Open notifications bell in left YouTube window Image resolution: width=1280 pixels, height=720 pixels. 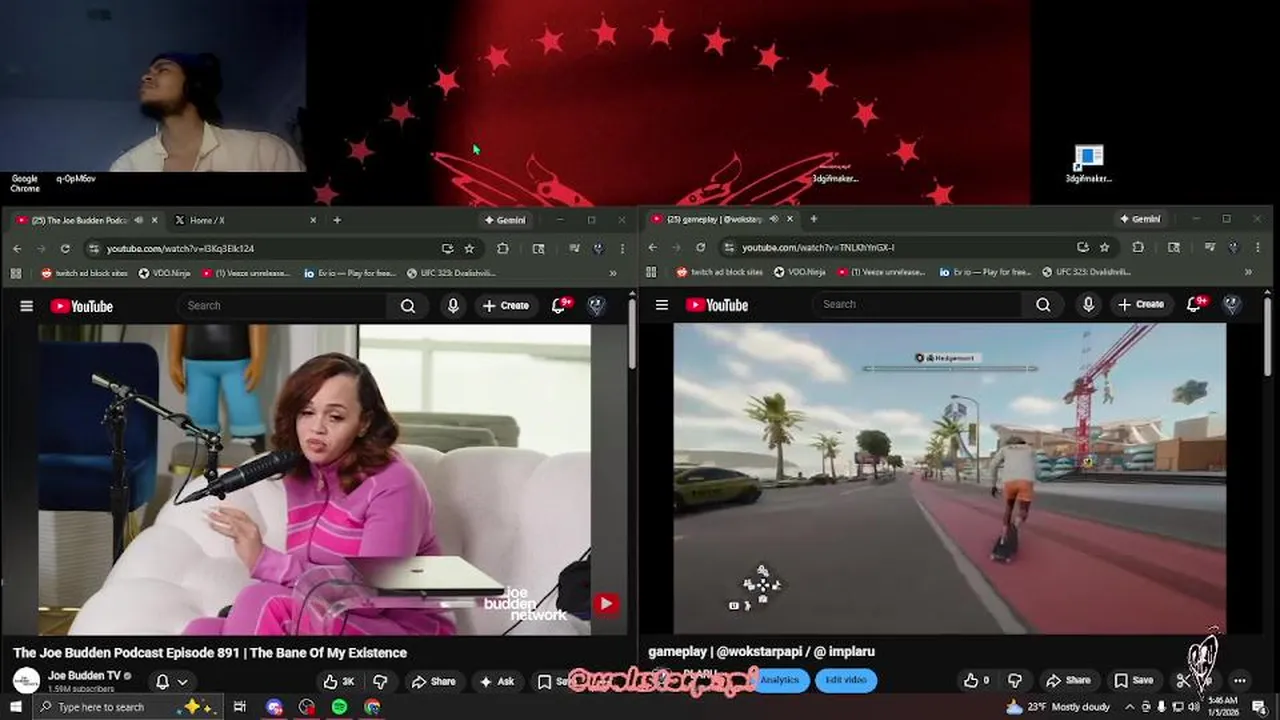(x=559, y=305)
